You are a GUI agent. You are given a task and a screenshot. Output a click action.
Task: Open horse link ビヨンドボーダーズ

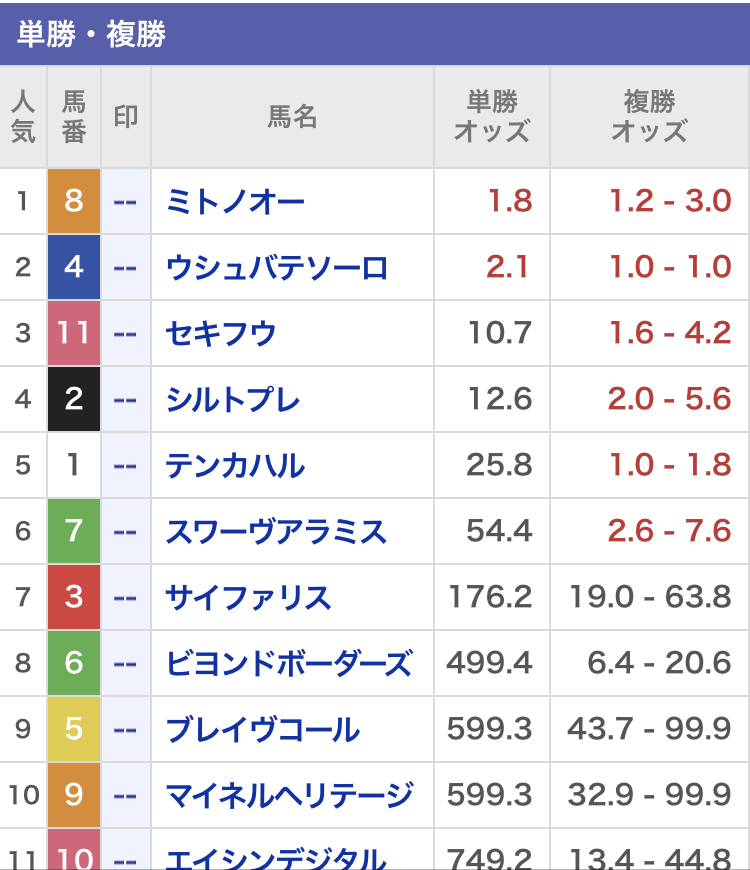[290, 664]
